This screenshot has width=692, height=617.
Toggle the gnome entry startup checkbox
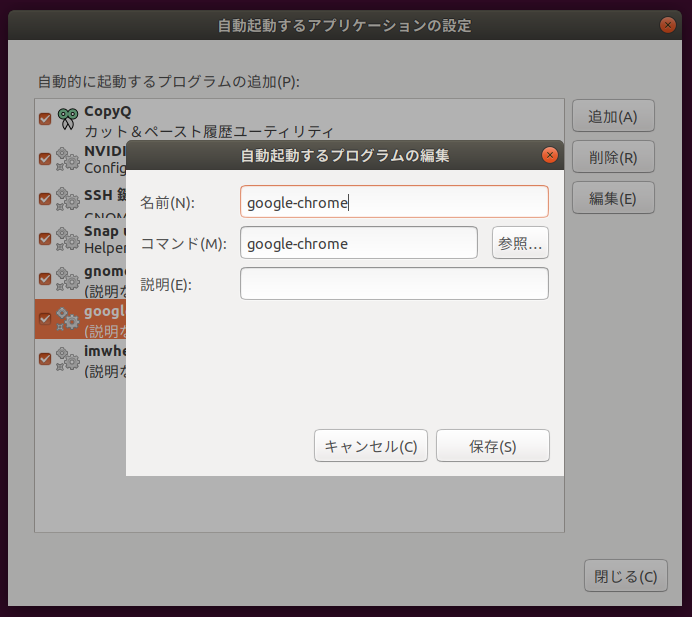(x=45, y=279)
